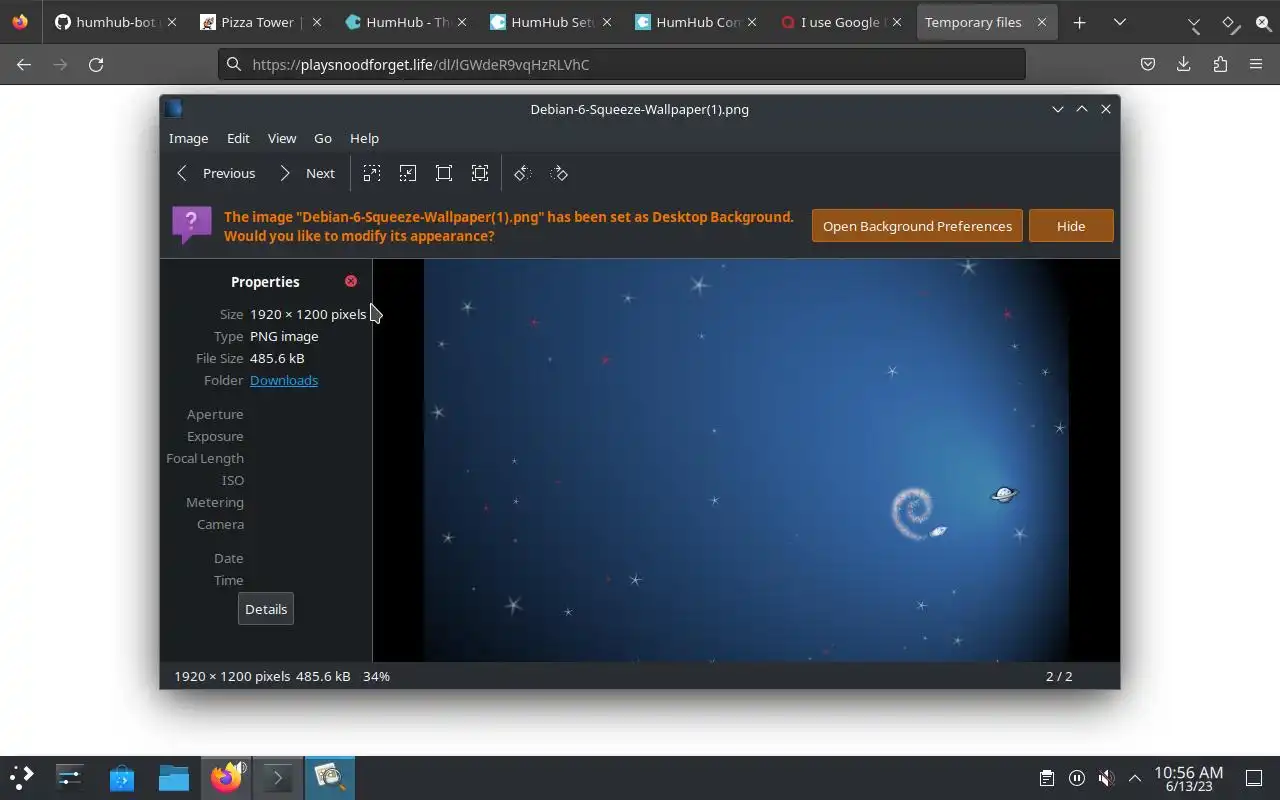Reload the current page
The height and width of the screenshot is (800, 1280).
pyautogui.click(x=96, y=64)
